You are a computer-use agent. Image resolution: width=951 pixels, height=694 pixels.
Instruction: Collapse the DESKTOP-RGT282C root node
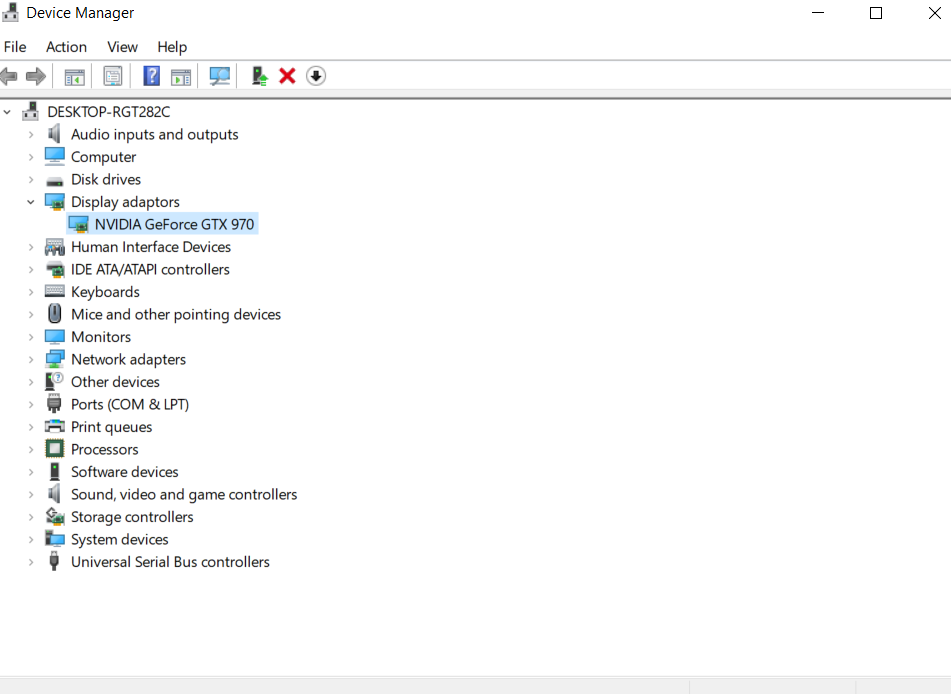point(7,112)
